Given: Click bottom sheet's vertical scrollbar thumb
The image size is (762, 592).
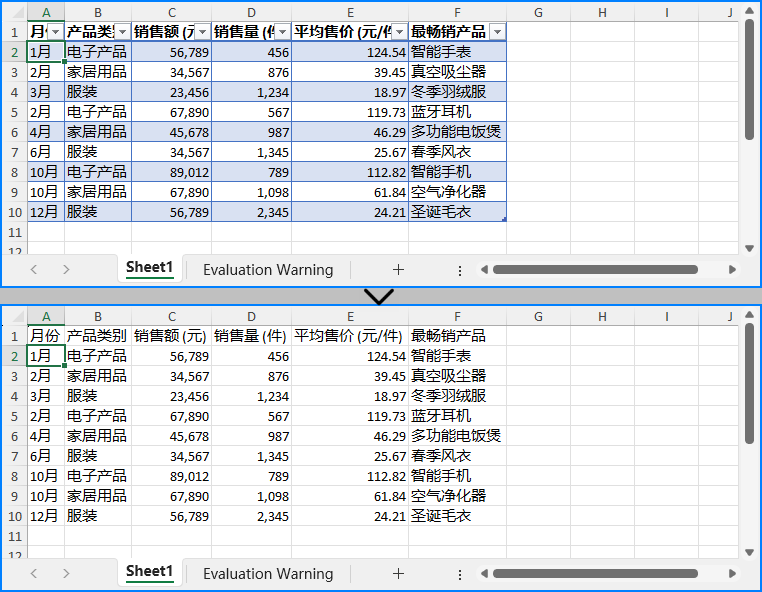Looking at the screenshot, I should coord(749,383).
